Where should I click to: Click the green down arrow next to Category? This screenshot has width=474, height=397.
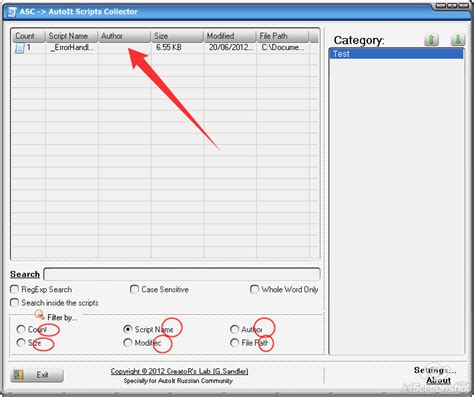click(x=458, y=40)
